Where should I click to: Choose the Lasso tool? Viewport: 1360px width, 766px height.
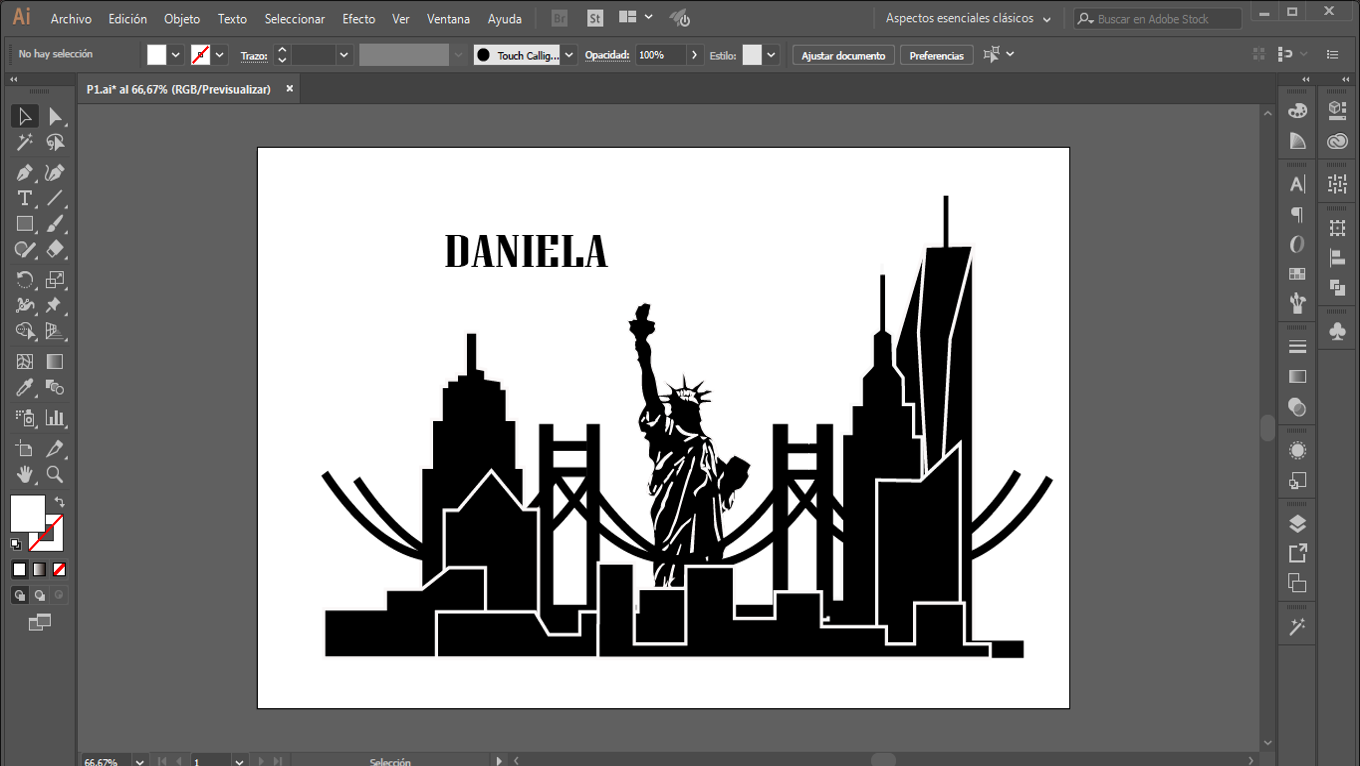pyautogui.click(x=55, y=143)
